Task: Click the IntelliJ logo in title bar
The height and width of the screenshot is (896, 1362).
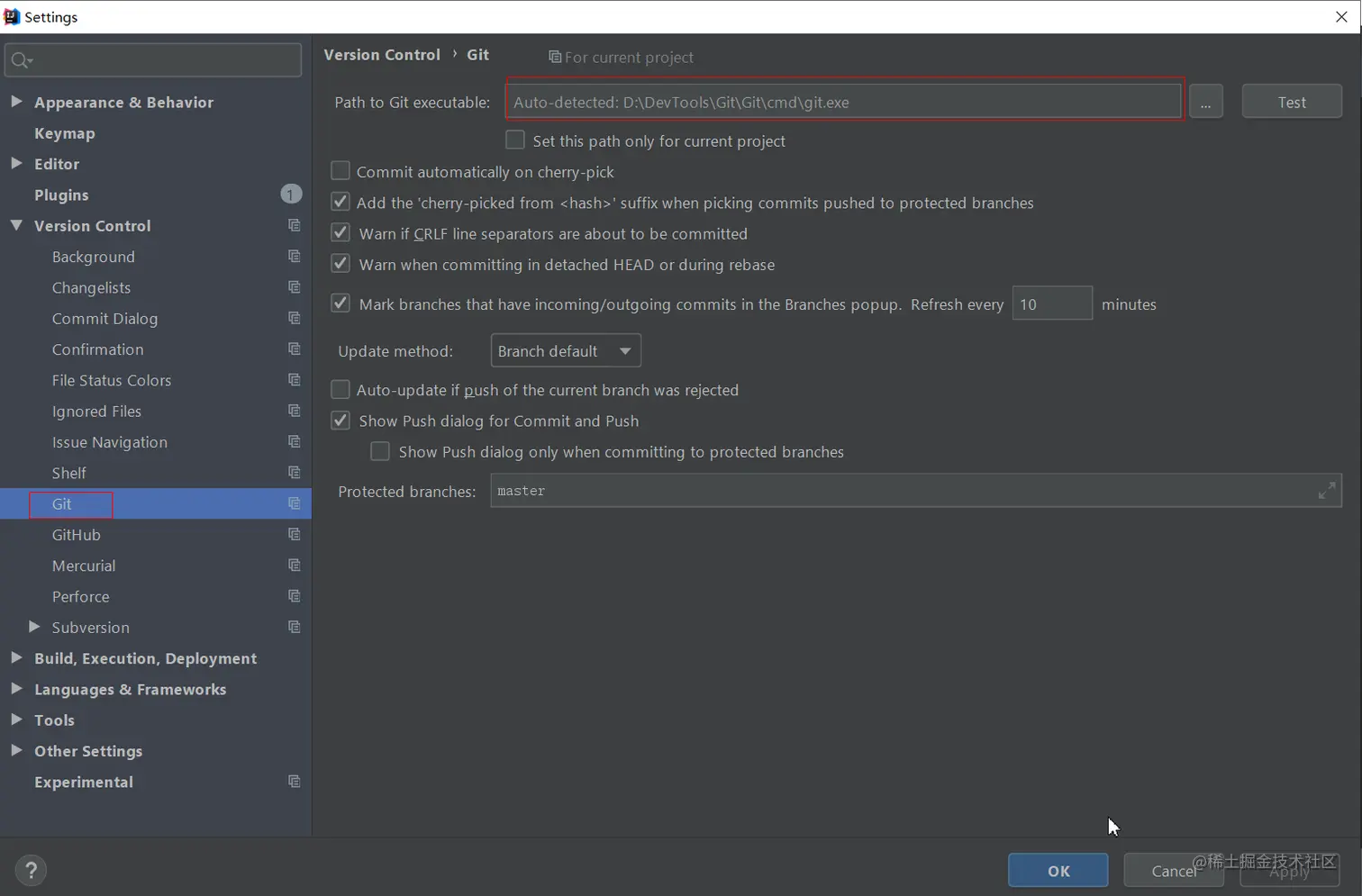Action: tap(12, 16)
